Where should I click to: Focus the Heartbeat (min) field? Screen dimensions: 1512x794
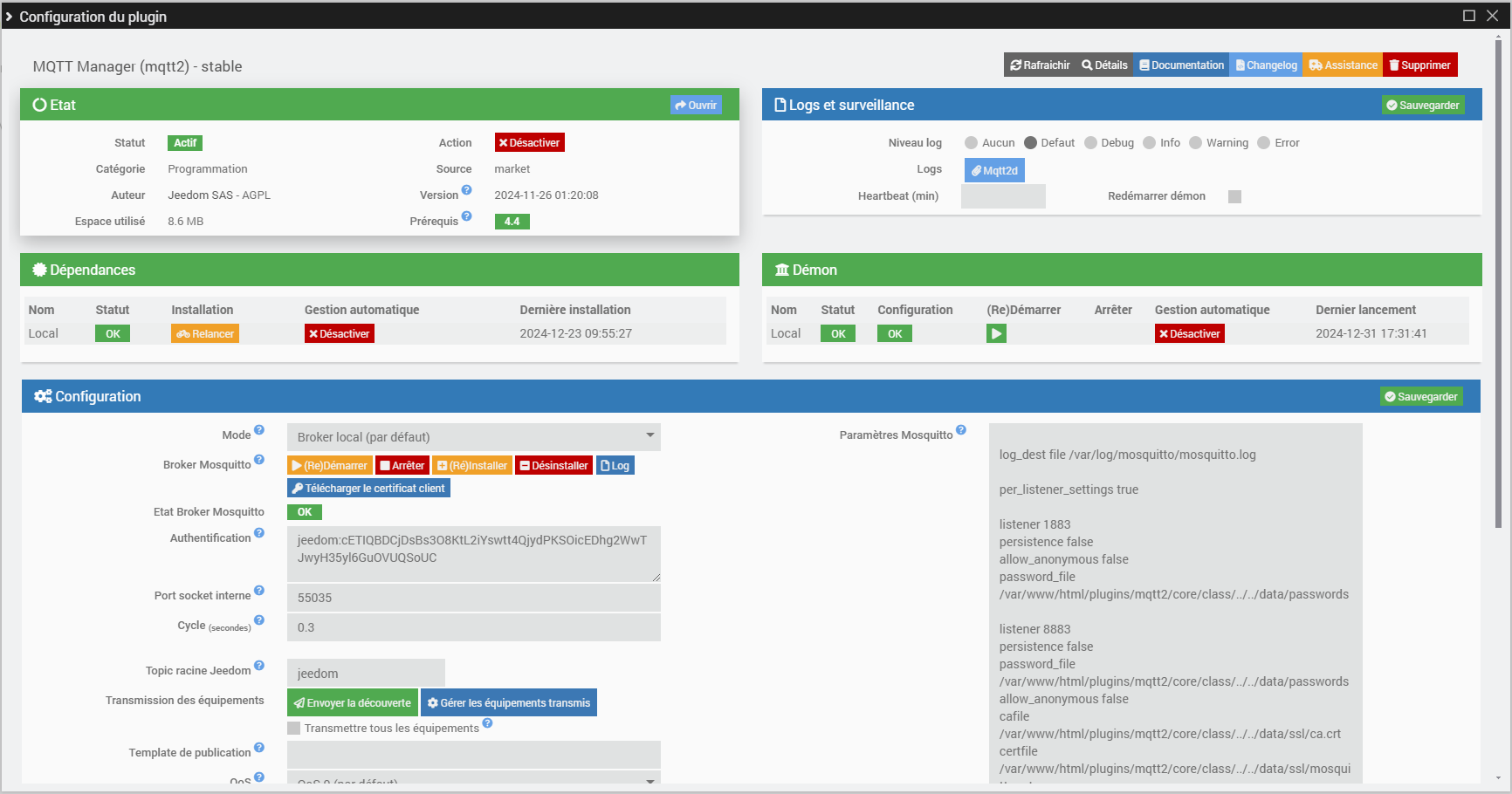(x=1003, y=196)
